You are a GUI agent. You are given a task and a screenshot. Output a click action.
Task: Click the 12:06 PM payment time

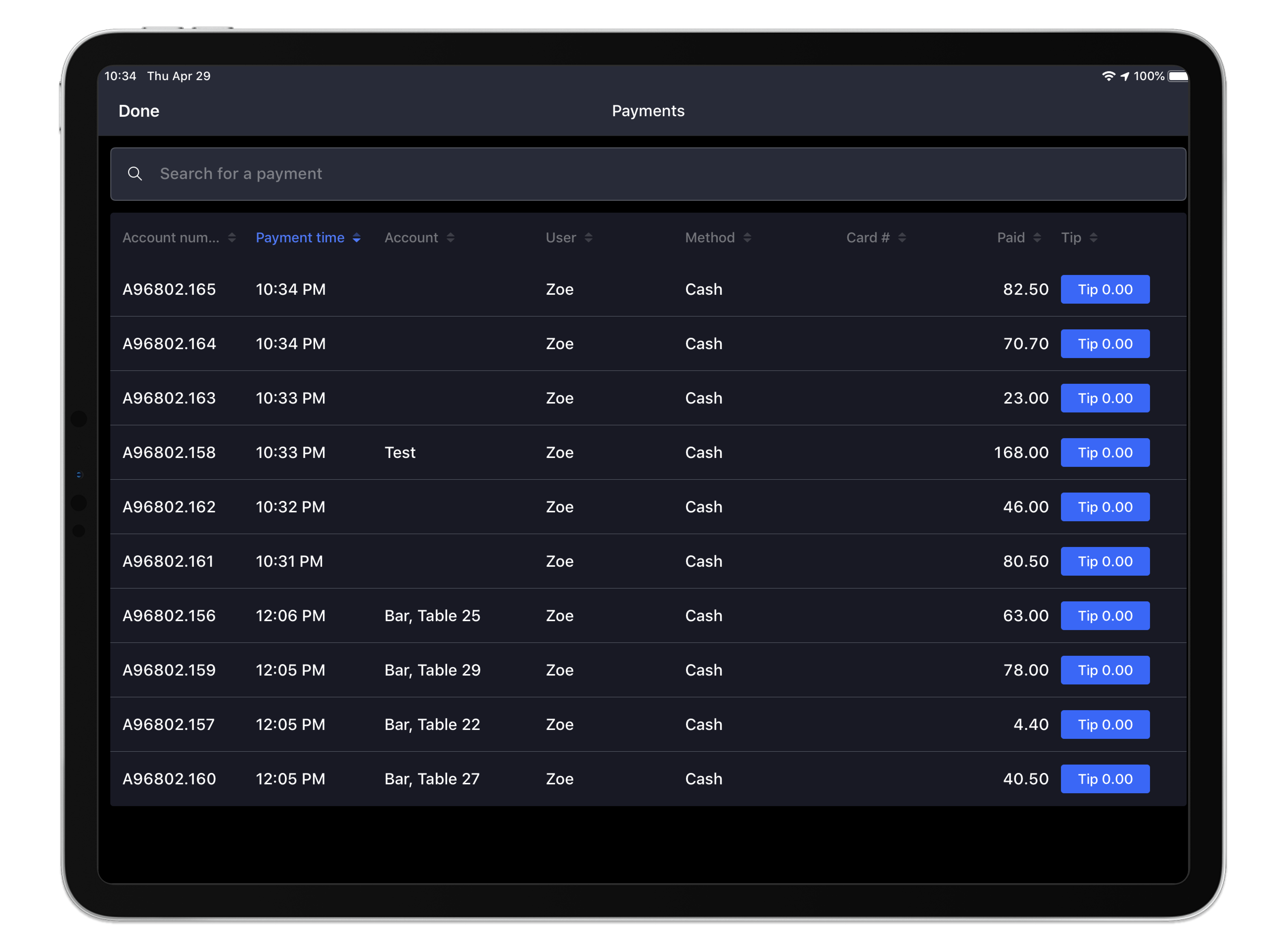tap(290, 615)
